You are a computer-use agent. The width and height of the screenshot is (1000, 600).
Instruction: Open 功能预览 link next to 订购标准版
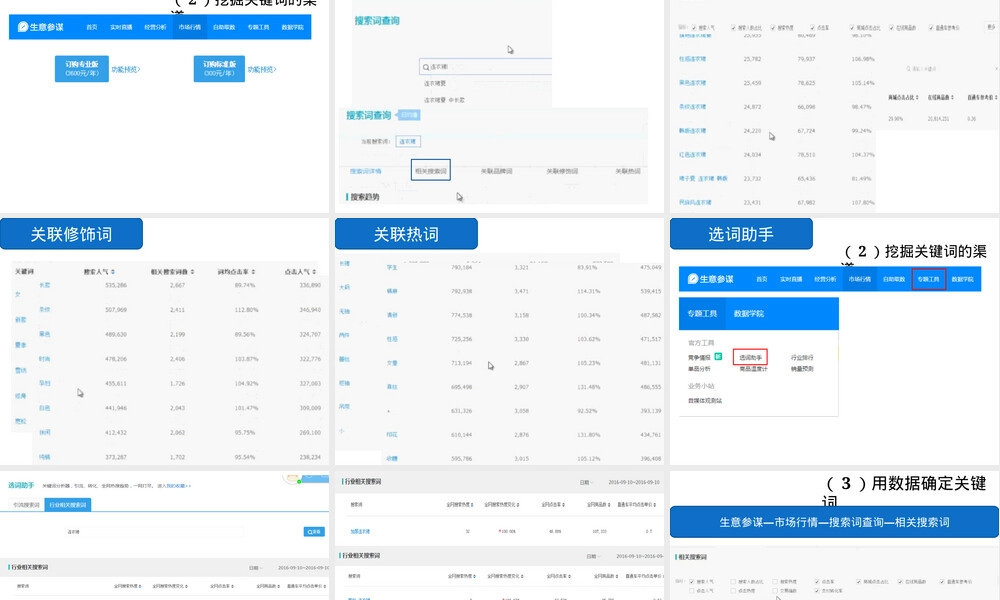tap(262, 70)
